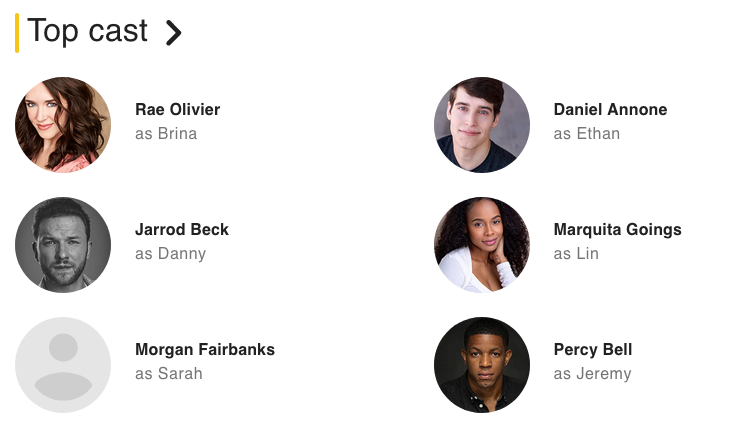Click Morgan Fairbanks' placeholder avatar icon

coord(63,365)
